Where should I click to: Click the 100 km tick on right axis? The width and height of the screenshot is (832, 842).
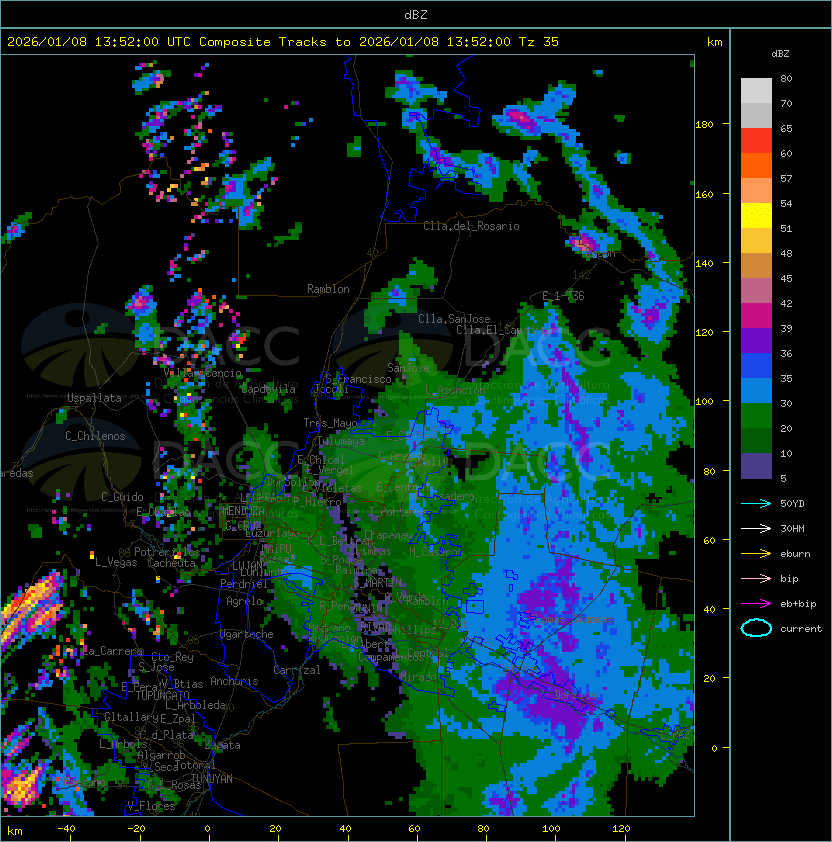(x=704, y=401)
